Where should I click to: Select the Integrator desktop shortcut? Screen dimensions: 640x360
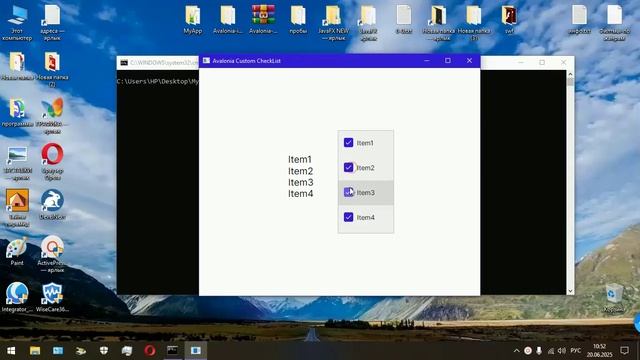pyautogui.click(x=17, y=297)
